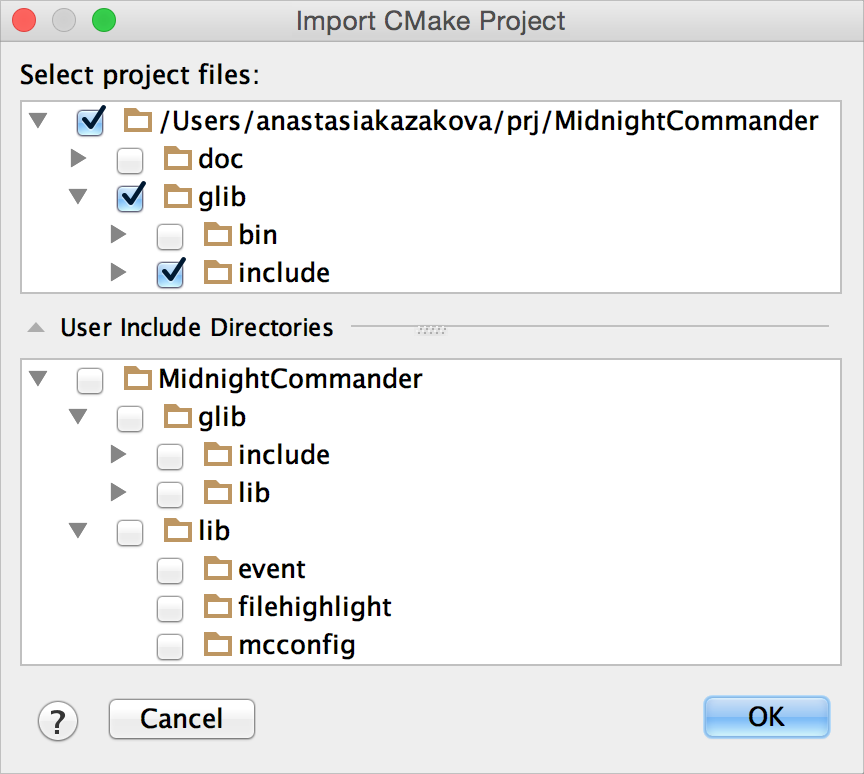Click the mcconfig folder icon

(218, 645)
